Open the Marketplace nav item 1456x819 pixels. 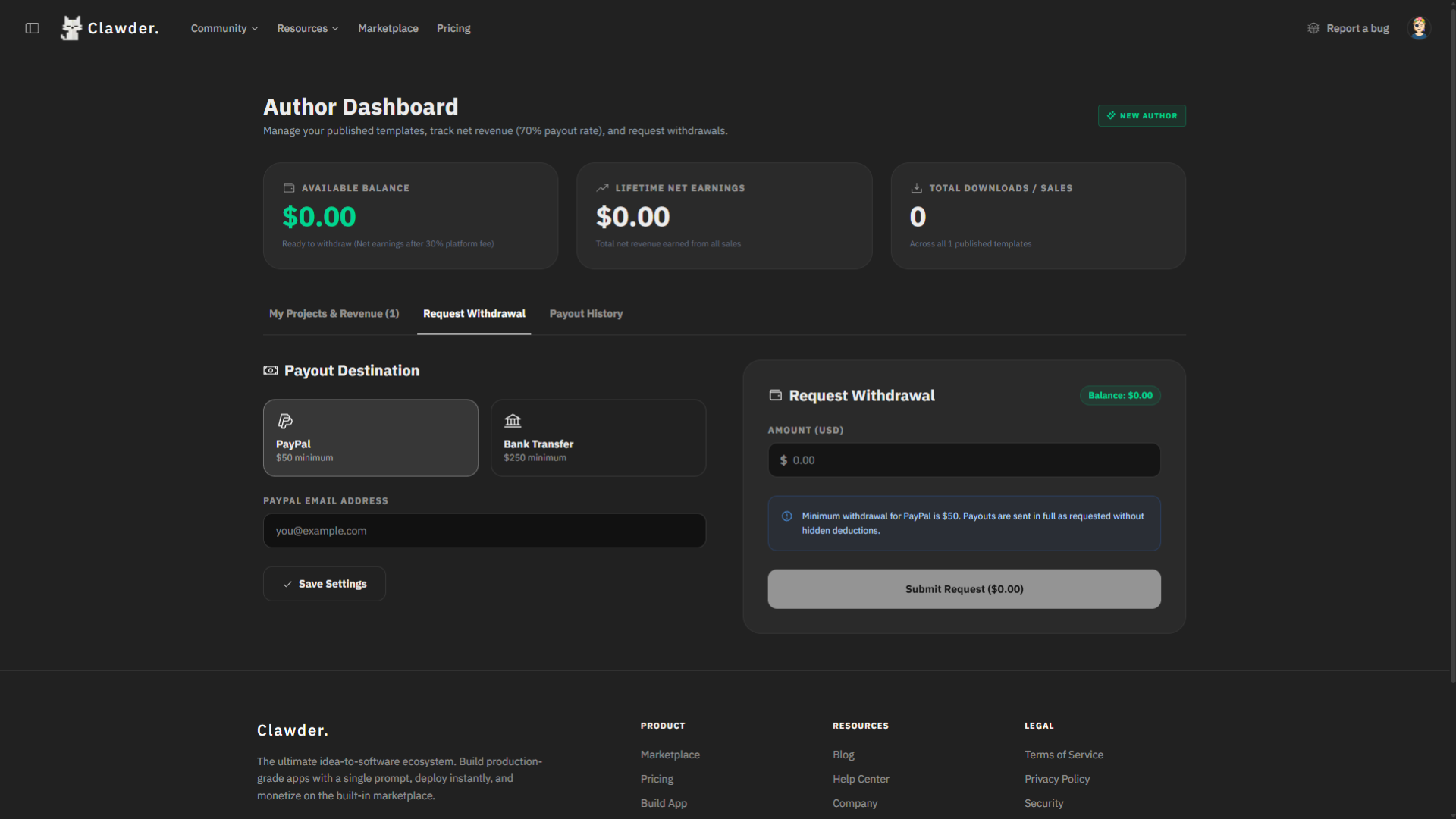coord(388,28)
